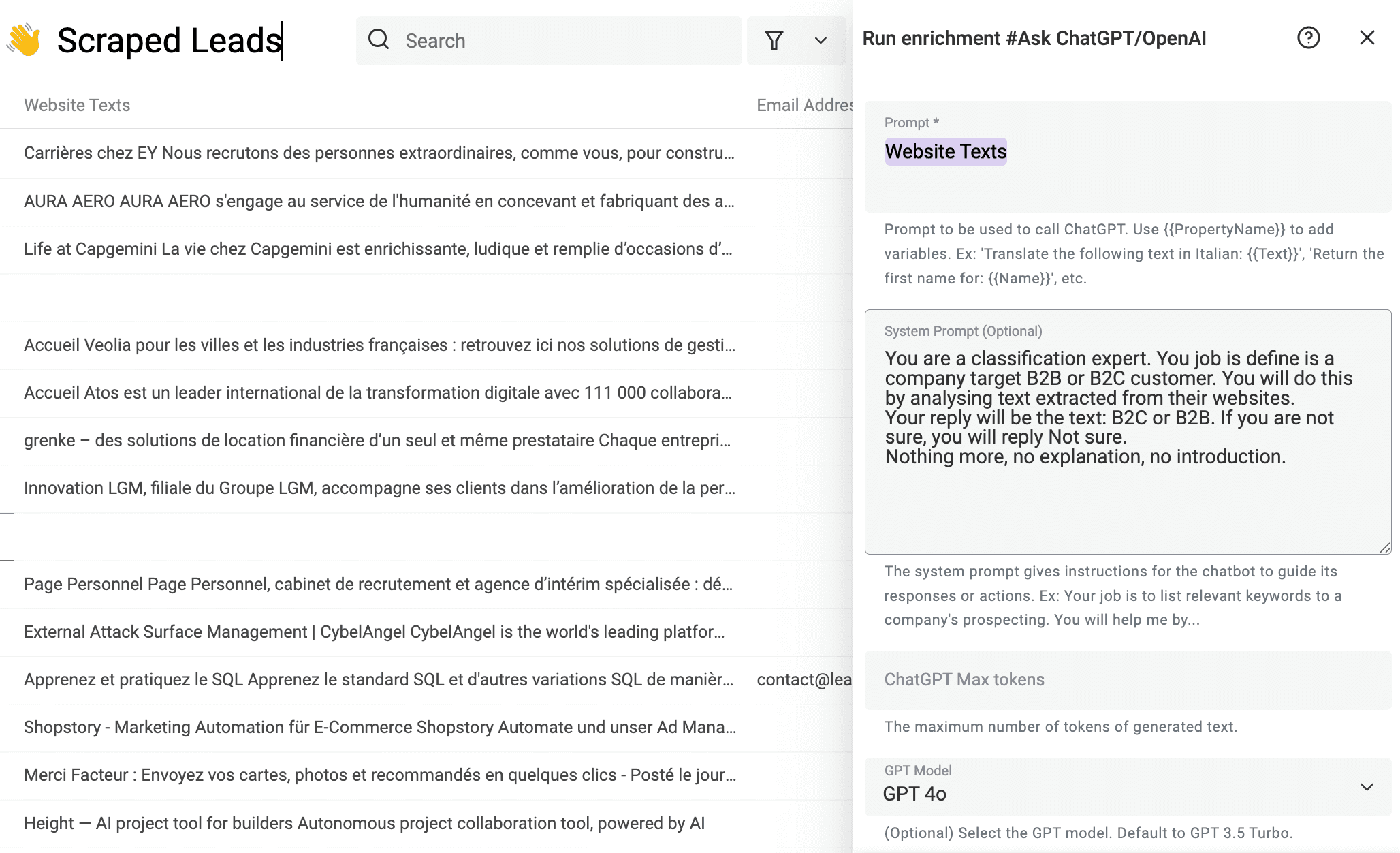Select the Apprenez et pratiquez le SQL row

click(379, 679)
